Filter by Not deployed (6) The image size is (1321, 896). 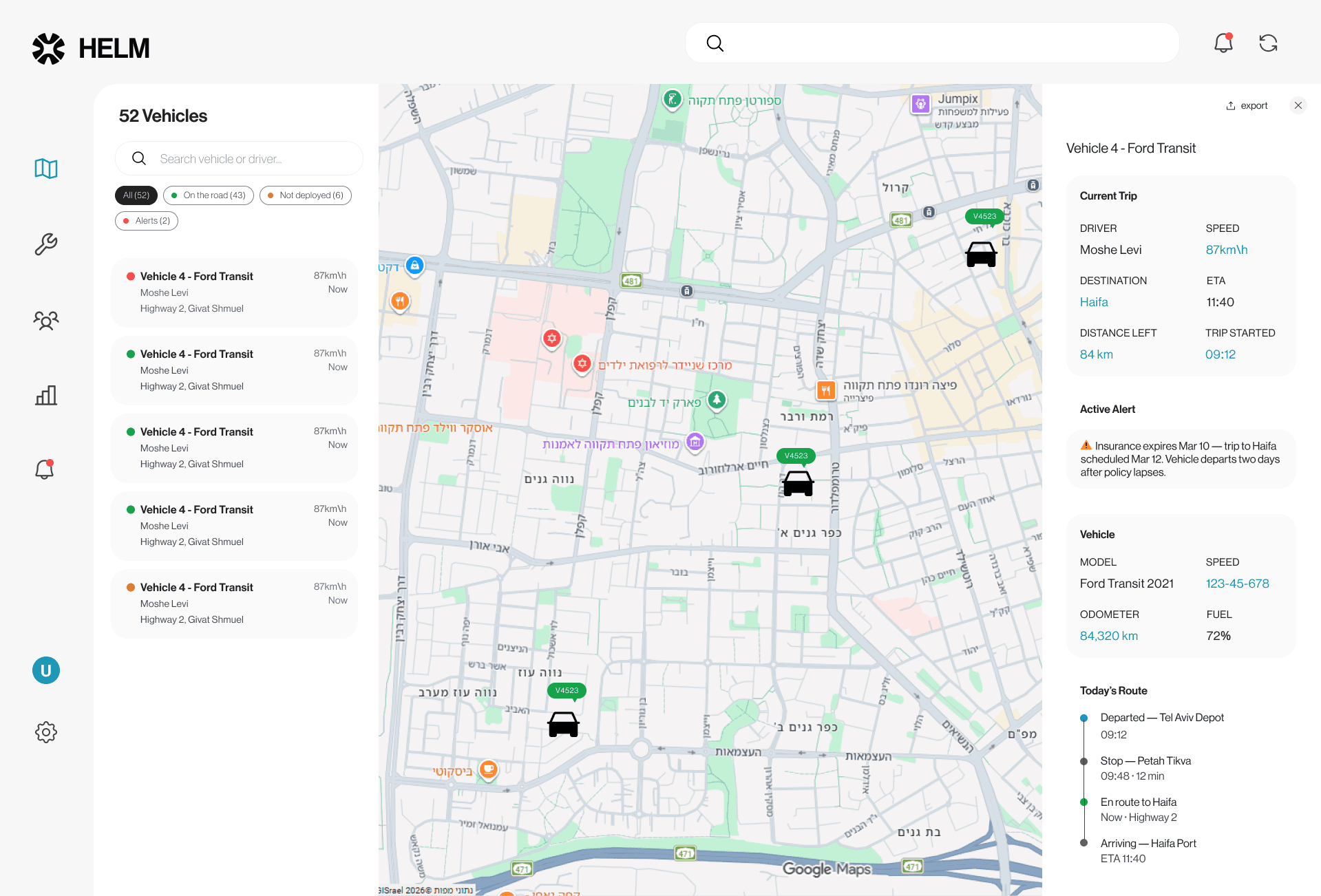point(306,195)
